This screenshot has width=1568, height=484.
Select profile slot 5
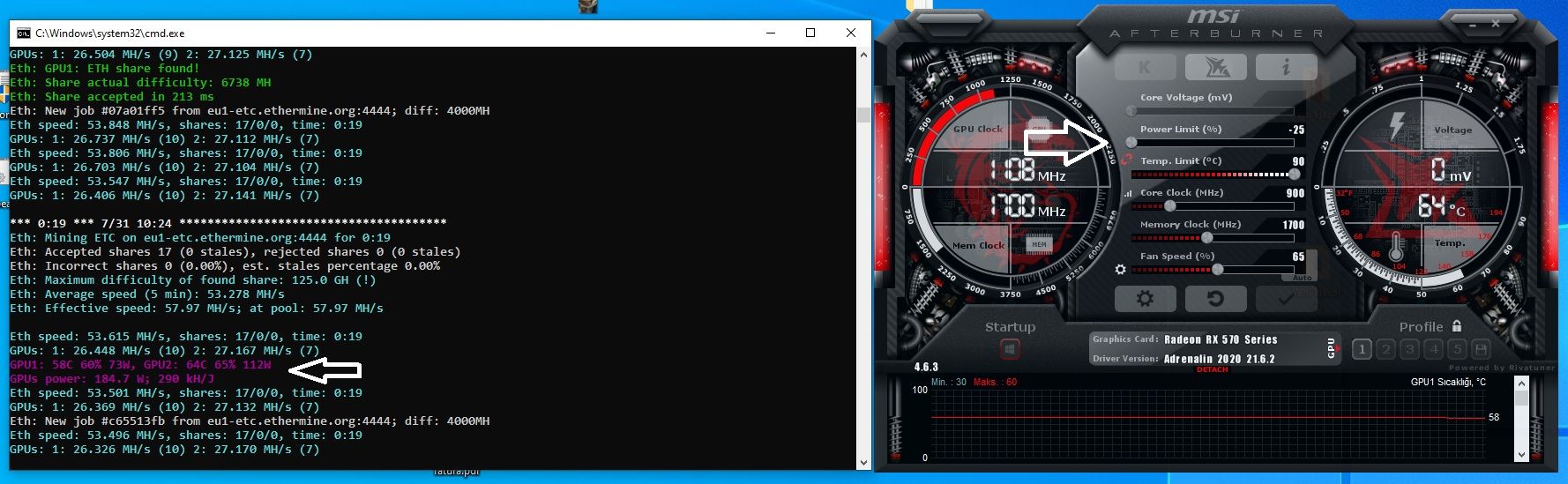[1457, 349]
